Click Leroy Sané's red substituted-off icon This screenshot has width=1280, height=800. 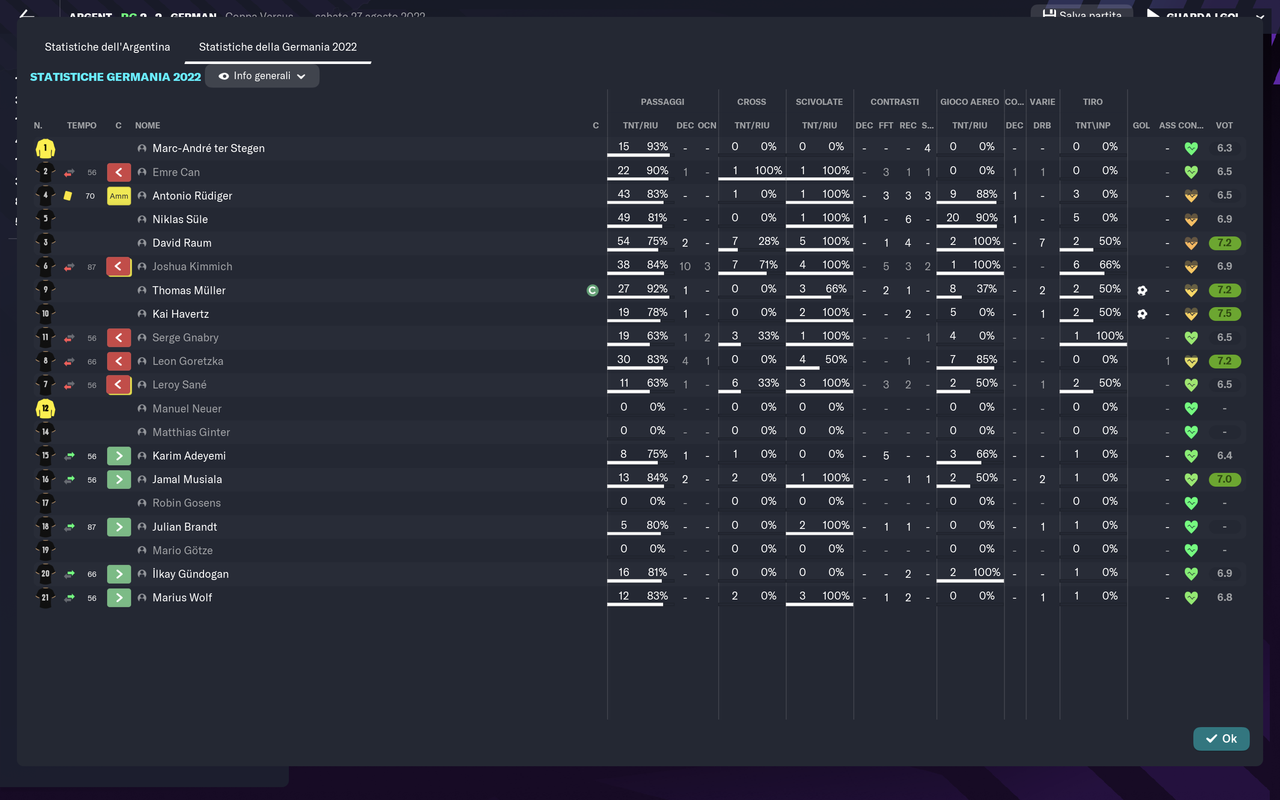119,385
